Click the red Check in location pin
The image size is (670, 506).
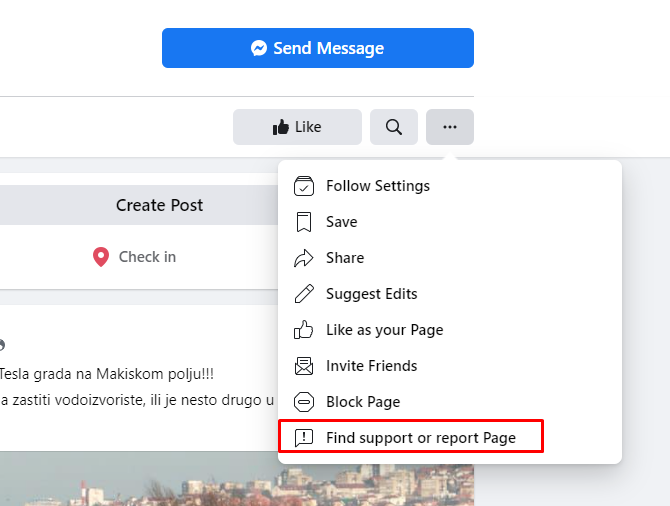[x=101, y=257]
